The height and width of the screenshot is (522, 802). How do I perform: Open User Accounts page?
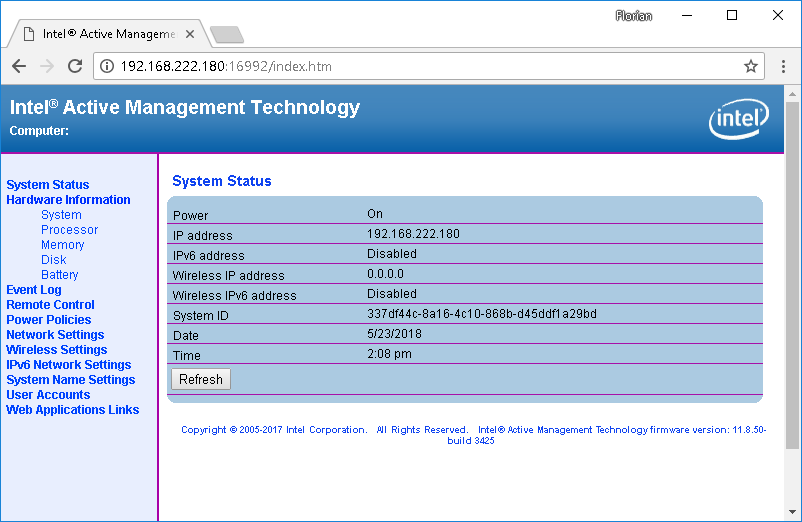pos(48,395)
